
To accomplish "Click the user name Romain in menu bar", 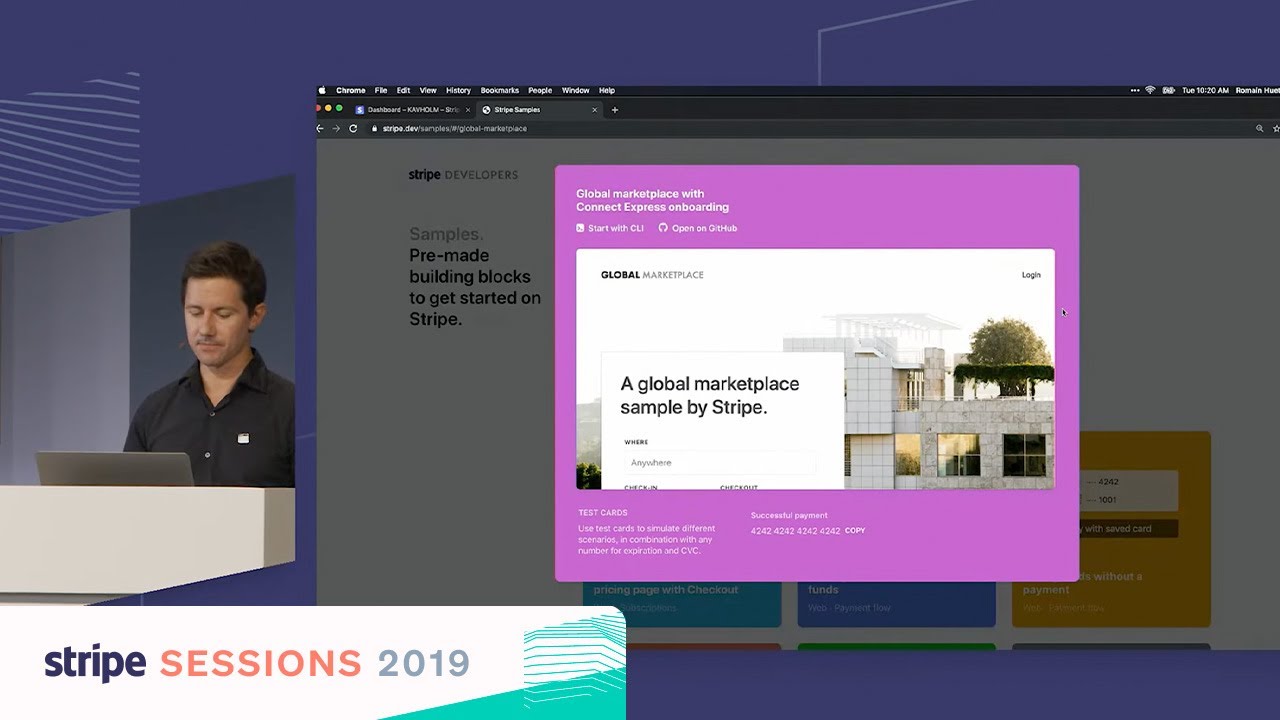I will pyautogui.click(x=1257, y=90).
